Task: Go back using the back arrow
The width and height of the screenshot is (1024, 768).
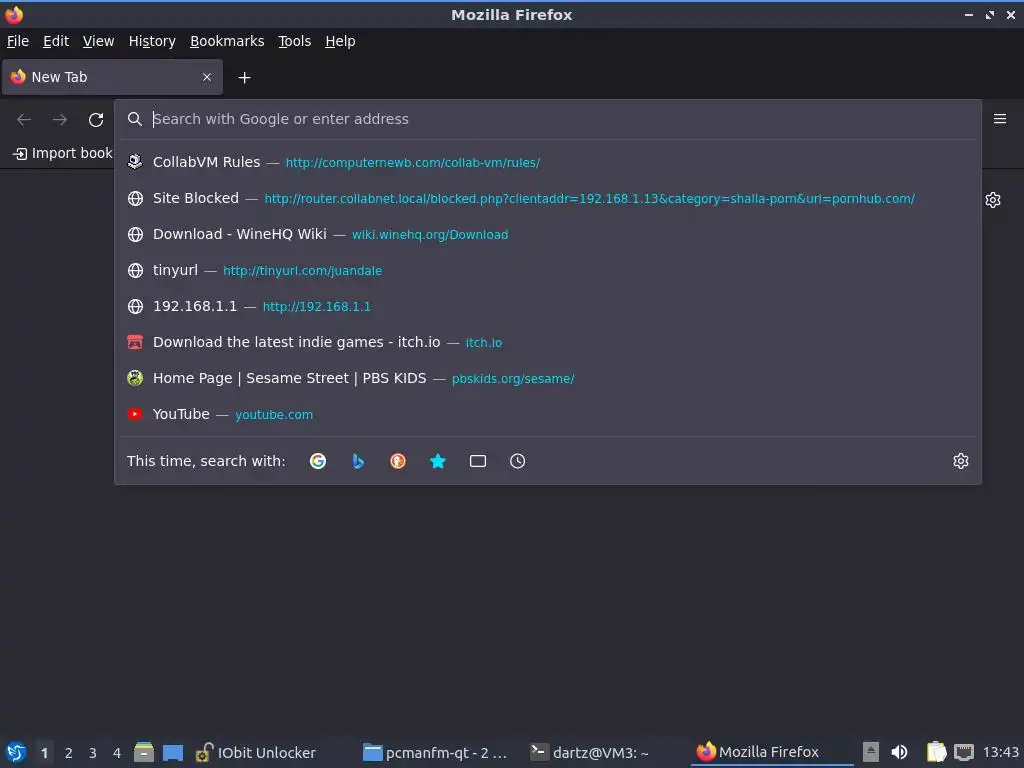Action: [x=24, y=120]
